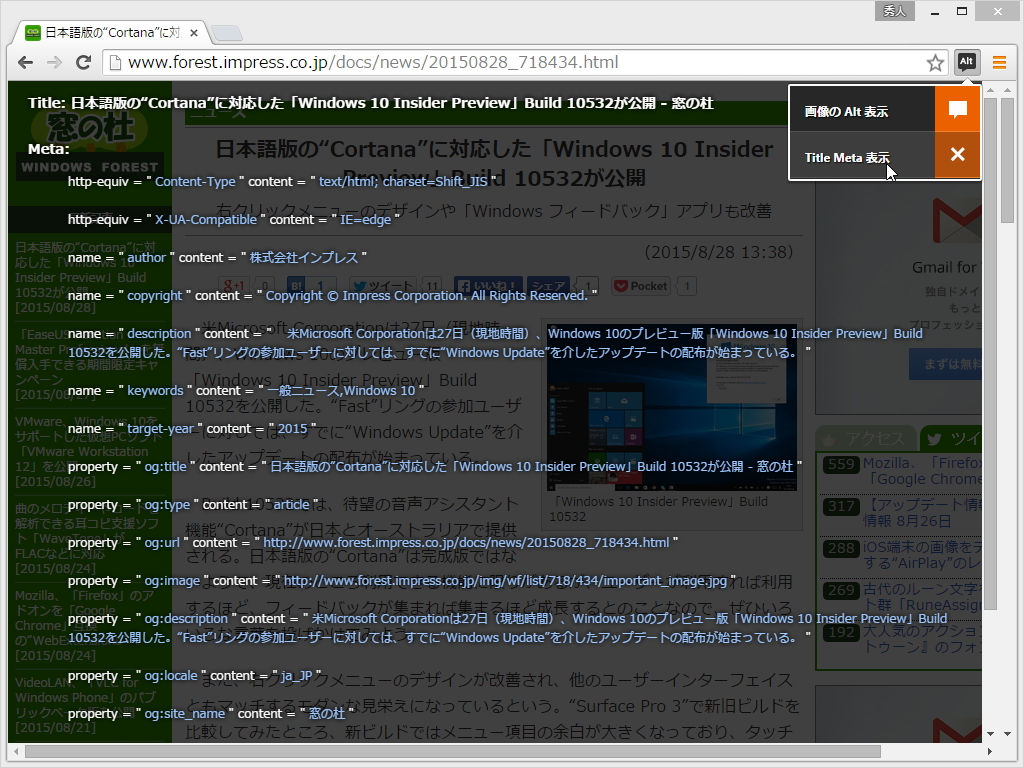Viewport: 1024px width, 768px height.
Task: Click the Content-Type meta value
Action: 195,182
